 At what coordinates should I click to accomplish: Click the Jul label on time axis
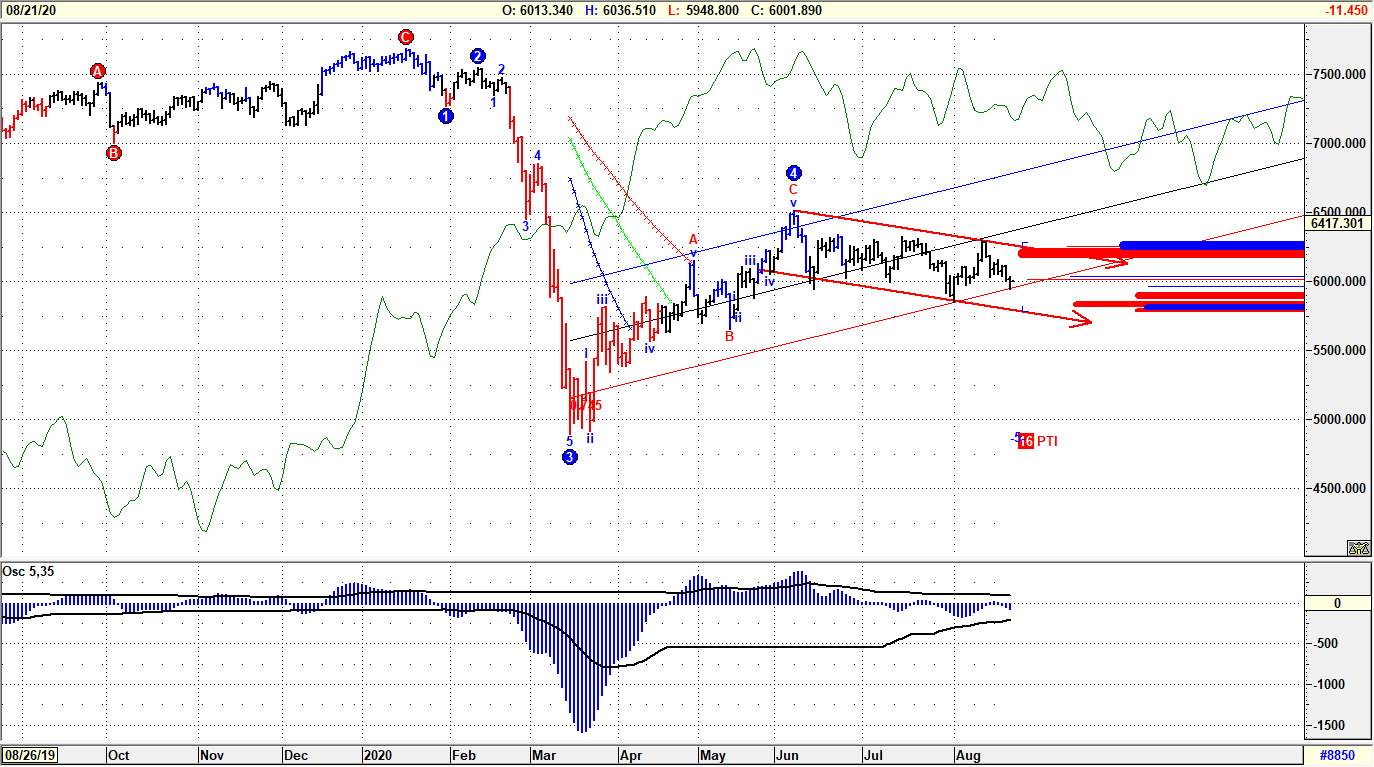[x=875, y=756]
